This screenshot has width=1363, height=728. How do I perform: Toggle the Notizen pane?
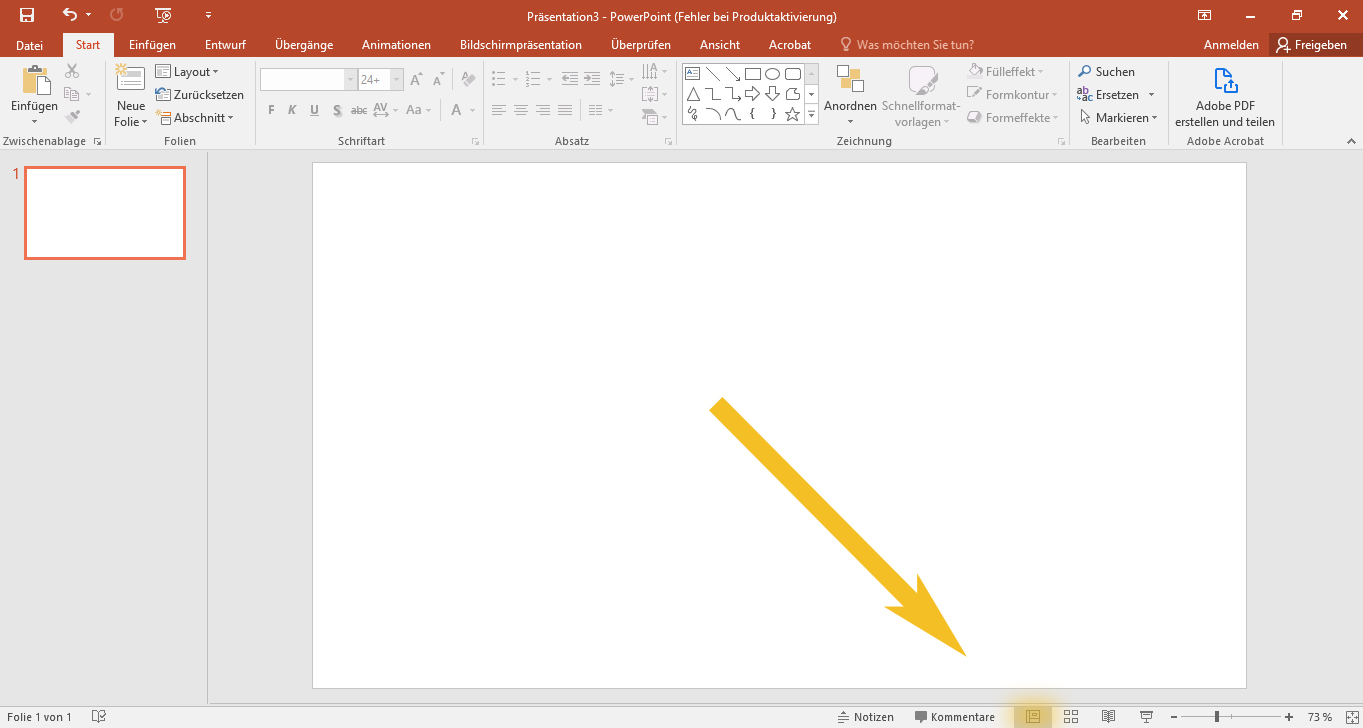click(866, 717)
